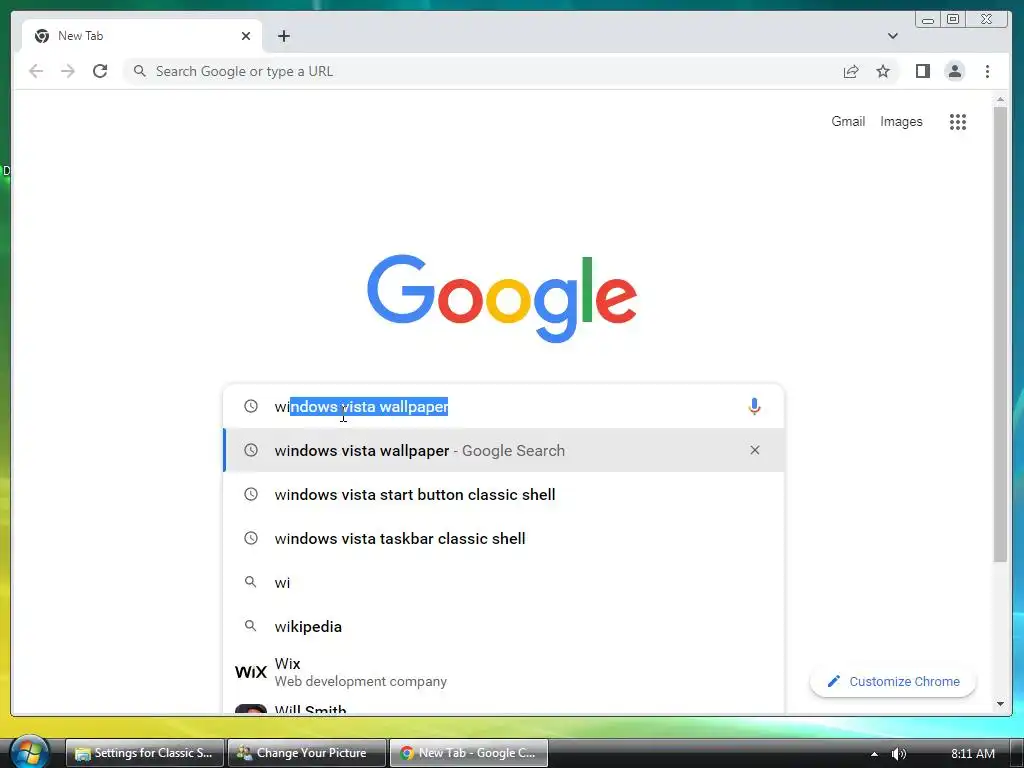Switch to Change Your Picture taskbar window
The image size is (1024, 768).
[x=307, y=753]
